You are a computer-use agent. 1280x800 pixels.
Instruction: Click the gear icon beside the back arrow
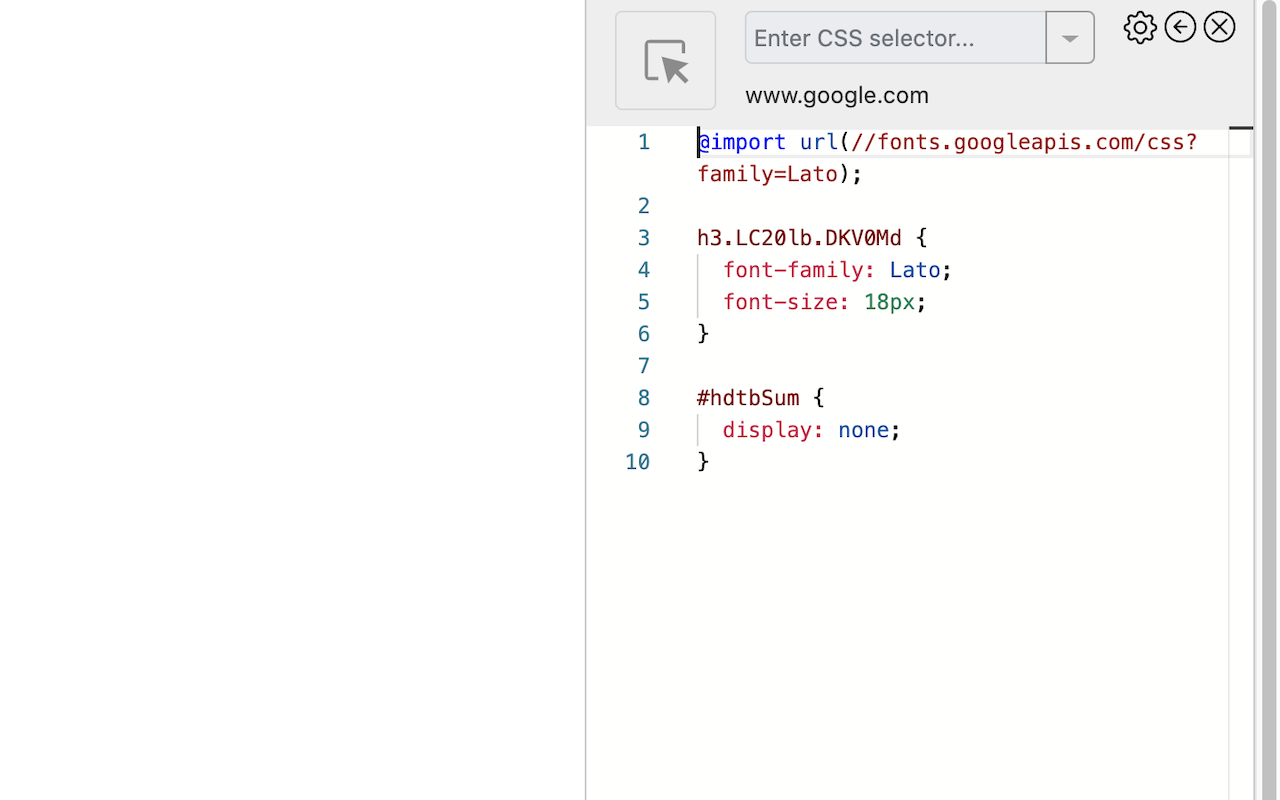(x=1139, y=27)
